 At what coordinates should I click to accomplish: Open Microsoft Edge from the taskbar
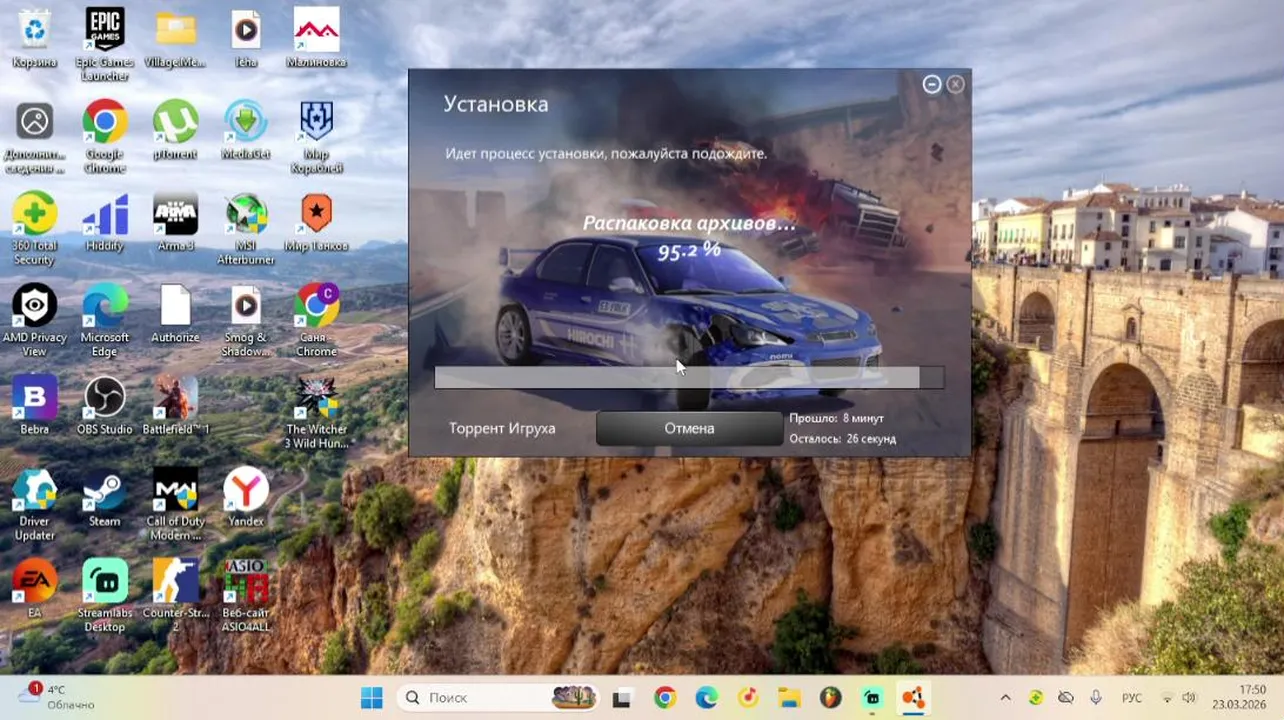click(706, 697)
